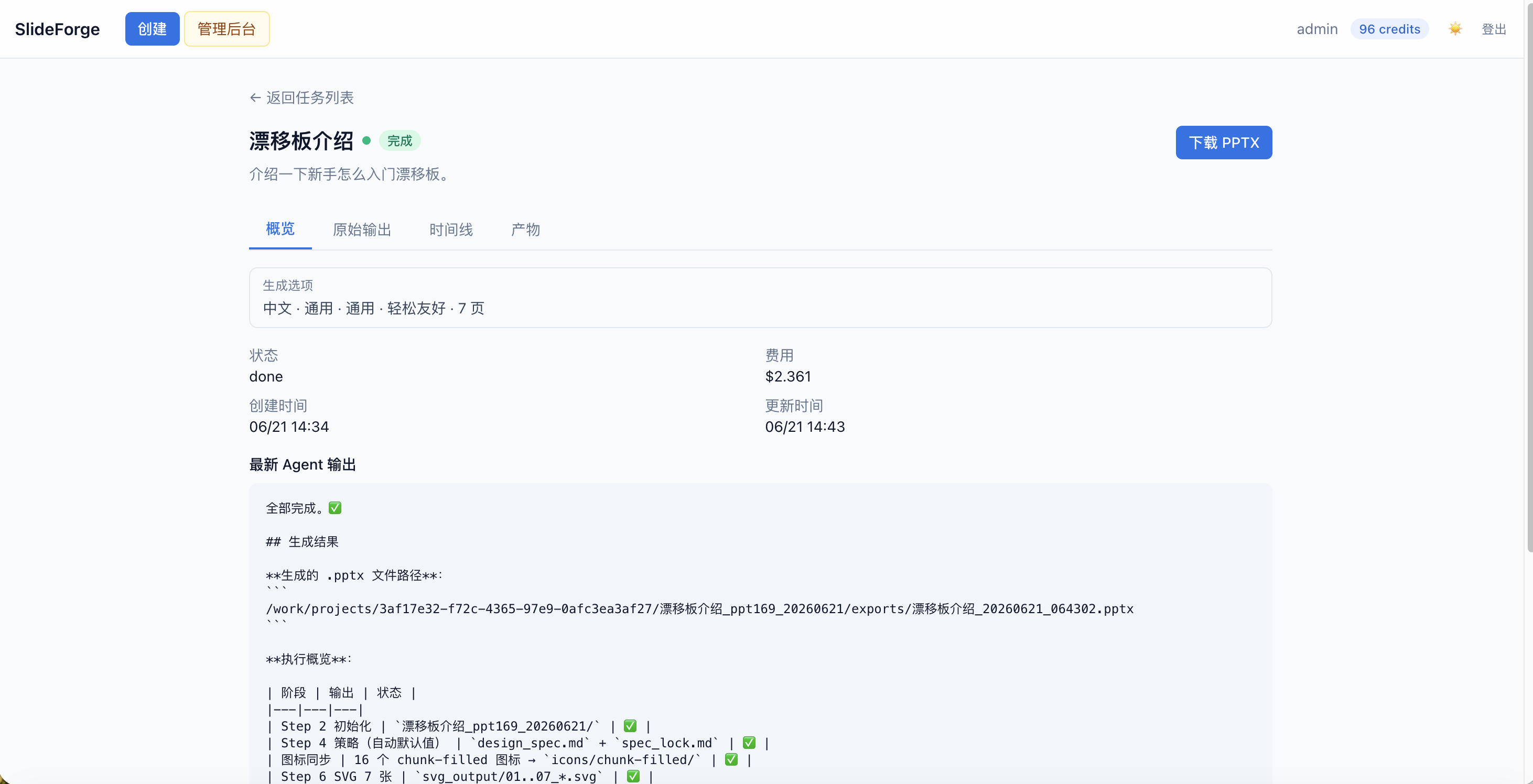Click the ## 生成结果 line
The width and height of the screenshot is (1533, 784).
(303, 542)
